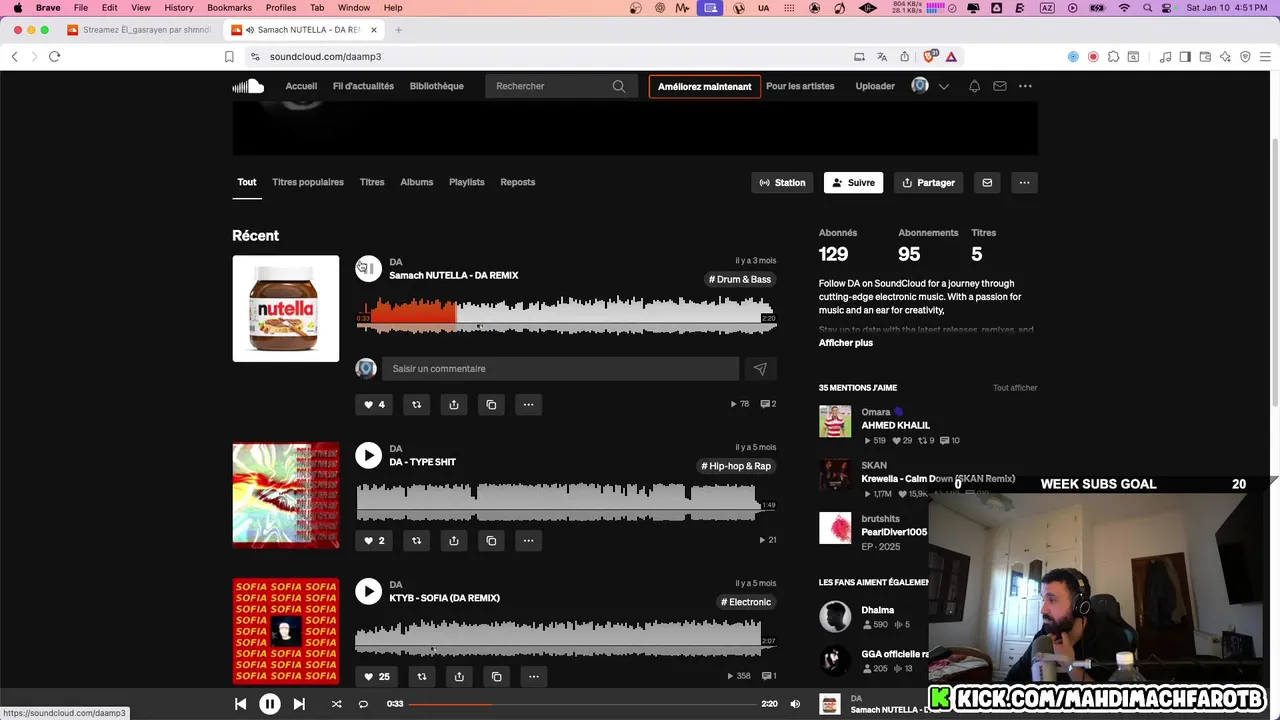The image size is (1280, 720).
Task: Skip to next track in player bar
Action: [299, 704]
